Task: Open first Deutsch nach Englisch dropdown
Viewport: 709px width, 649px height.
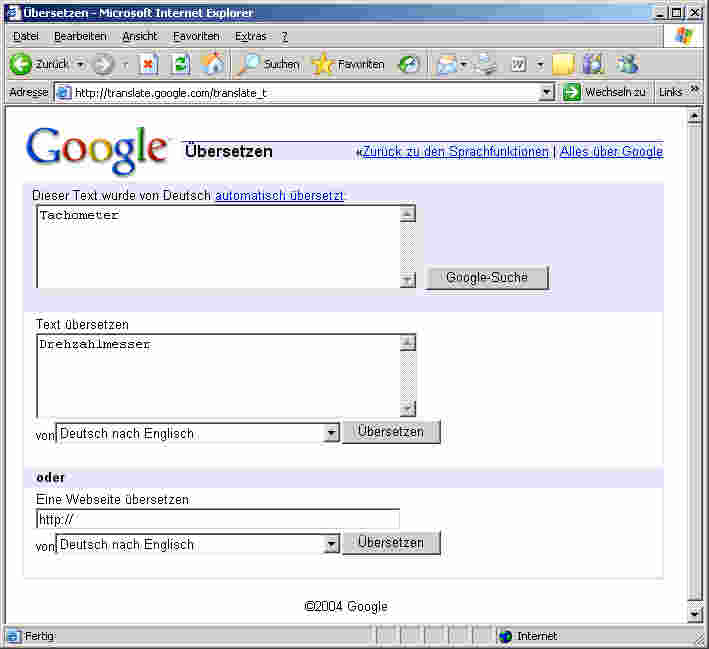Action: point(197,433)
